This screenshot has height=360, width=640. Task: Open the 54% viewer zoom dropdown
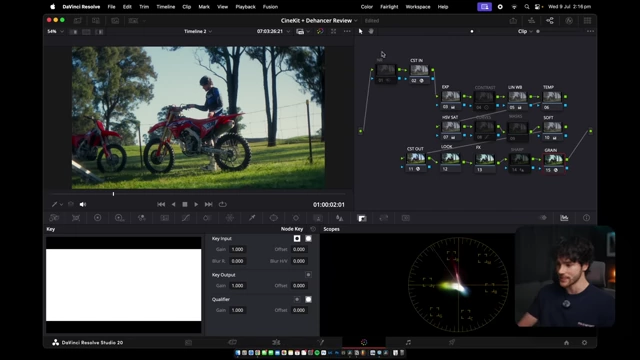point(56,31)
